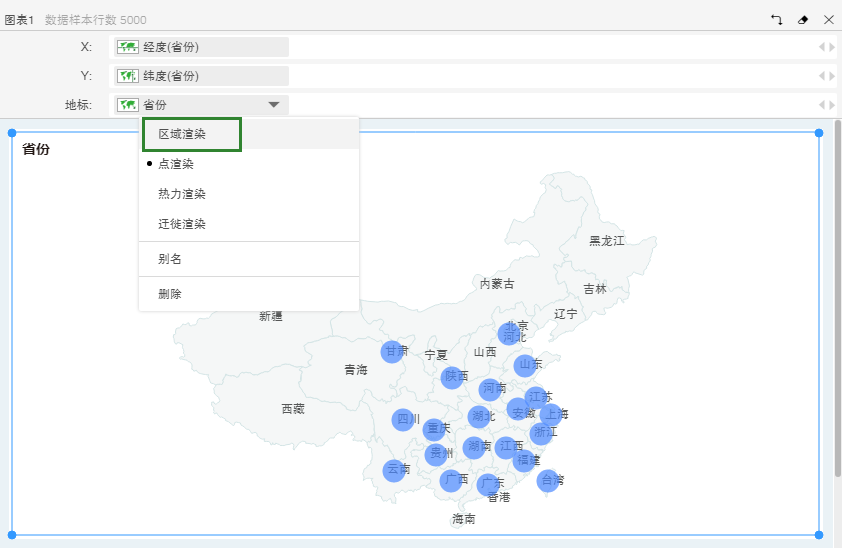Open the 省份 field dropdown arrow
Screen dimensions: 842x548
[x=274, y=105]
